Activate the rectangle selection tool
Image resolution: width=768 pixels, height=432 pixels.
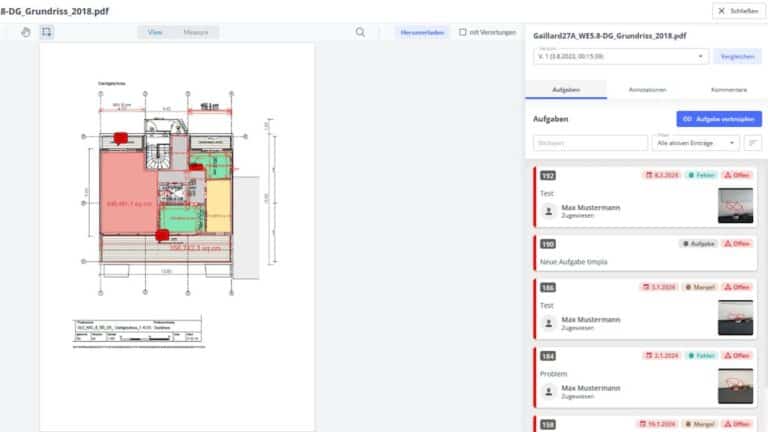(46, 32)
